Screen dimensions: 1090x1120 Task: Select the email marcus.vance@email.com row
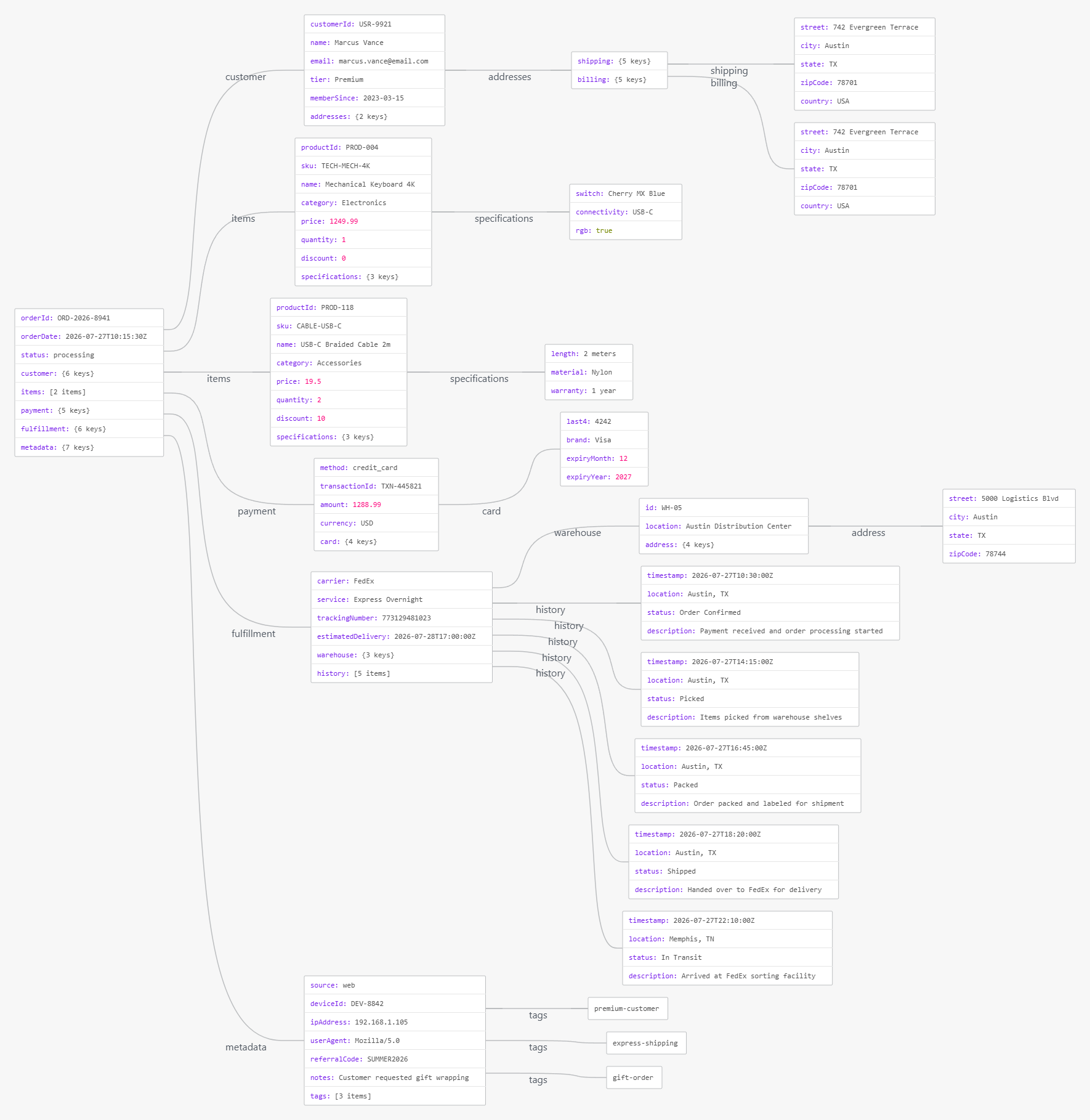pyautogui.click(x=374, y=61)
